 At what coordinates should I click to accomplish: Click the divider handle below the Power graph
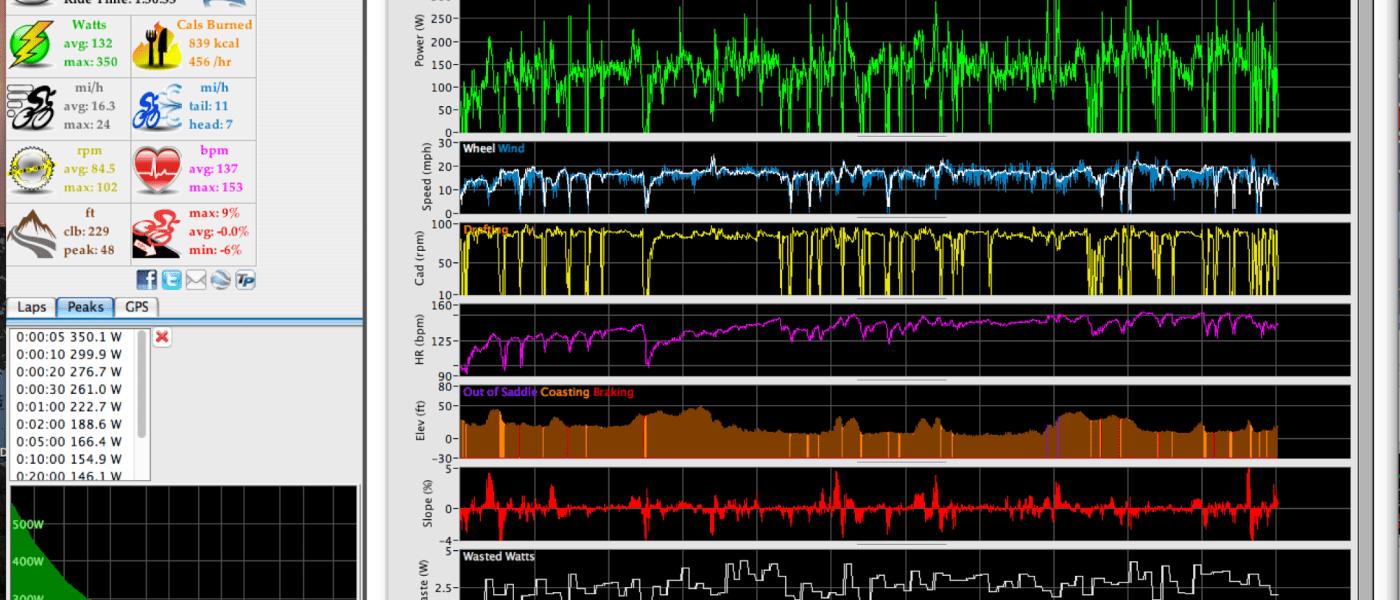(900, 136)
